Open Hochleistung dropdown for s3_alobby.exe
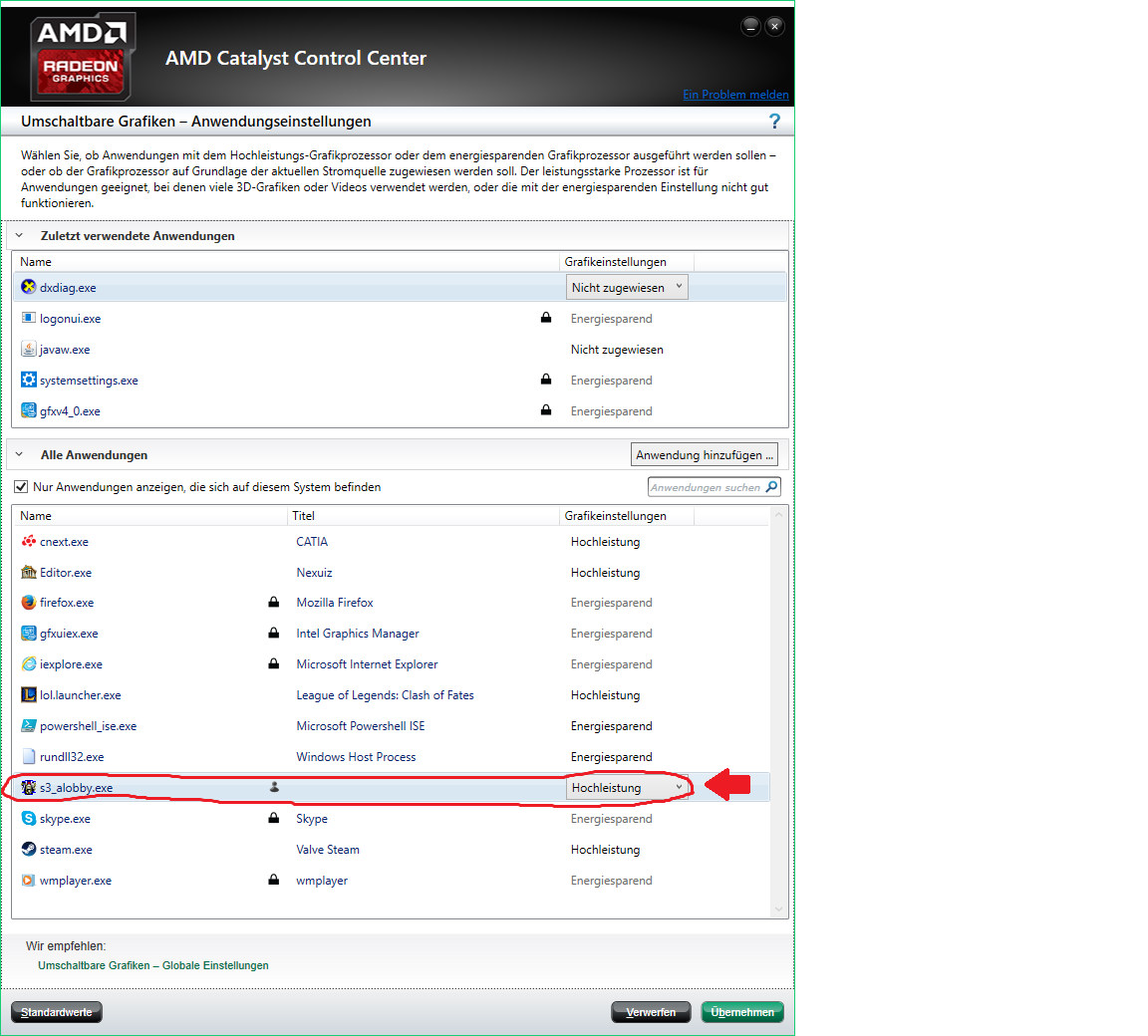Image resolution: width=1148 pixels, height=1036 pixels. pyautogui.click(x=627, y=788)
